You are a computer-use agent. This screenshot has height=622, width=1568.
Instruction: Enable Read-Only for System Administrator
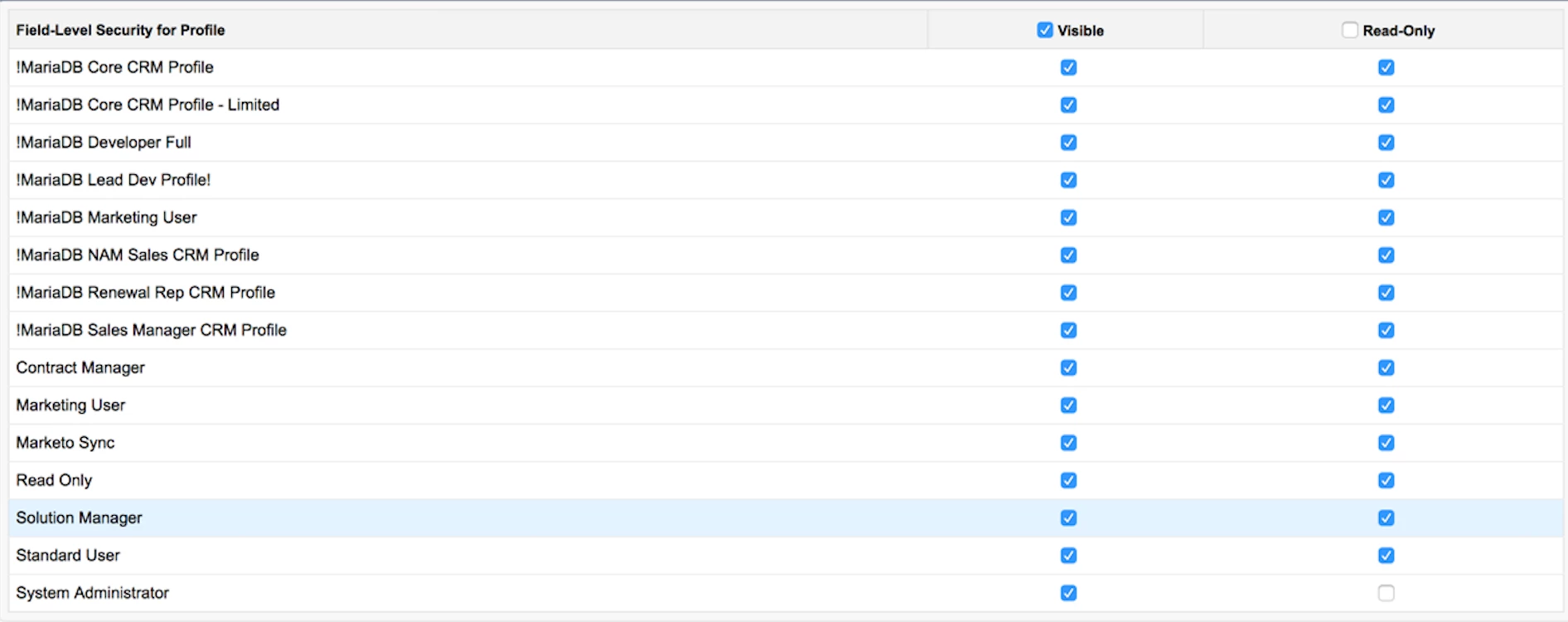1387,593
